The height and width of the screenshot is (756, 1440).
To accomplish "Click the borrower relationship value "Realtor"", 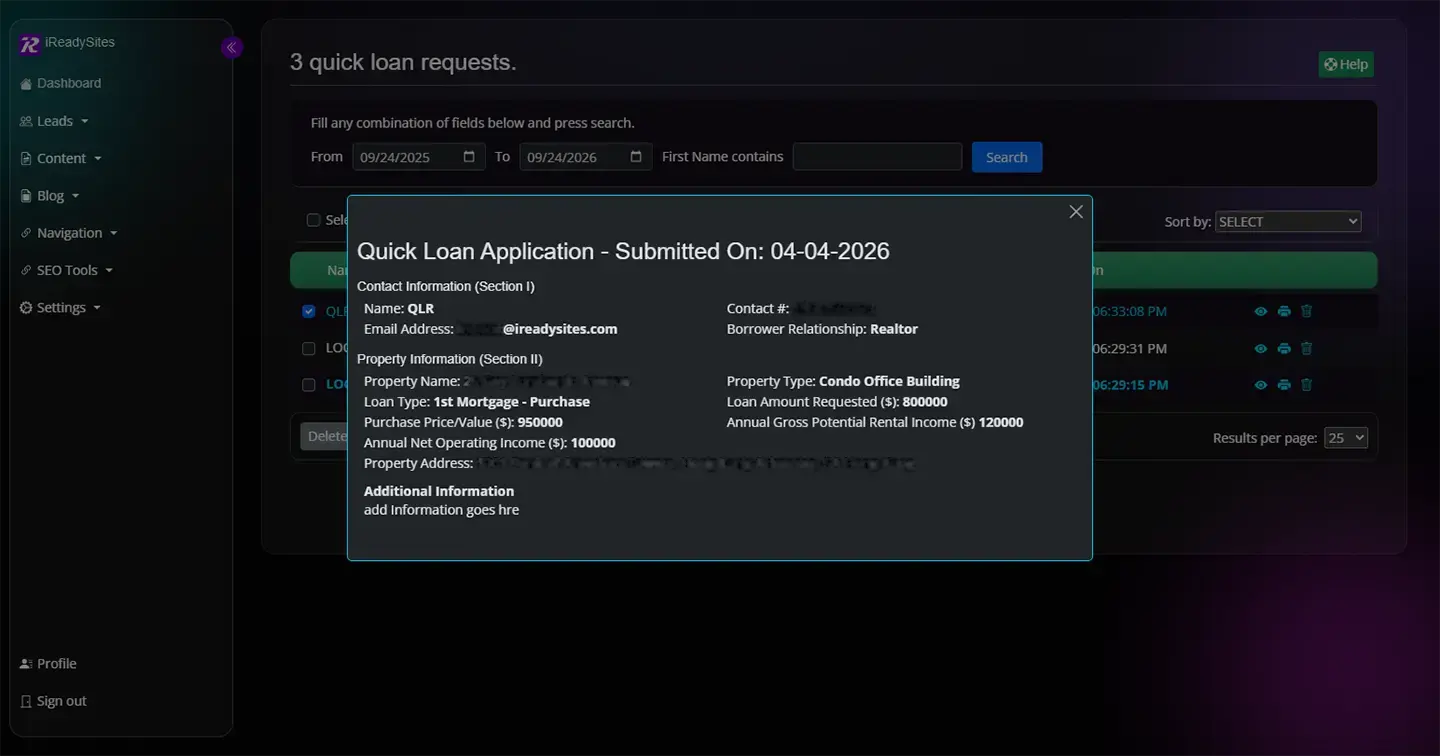I will 894,329.
